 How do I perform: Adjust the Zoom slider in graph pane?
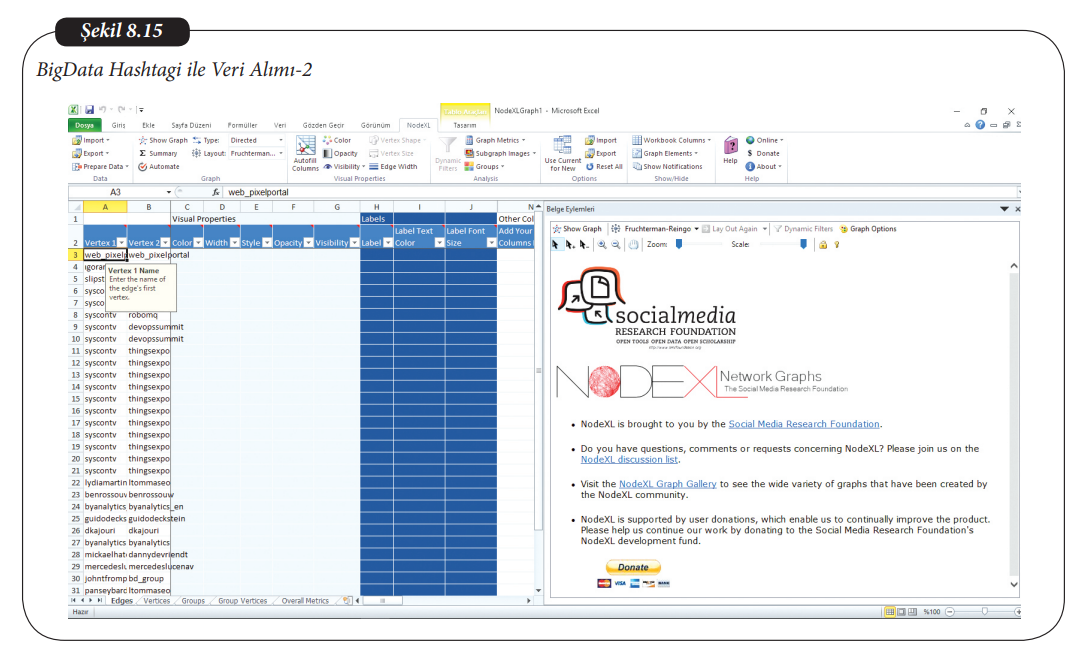point(679,244)
